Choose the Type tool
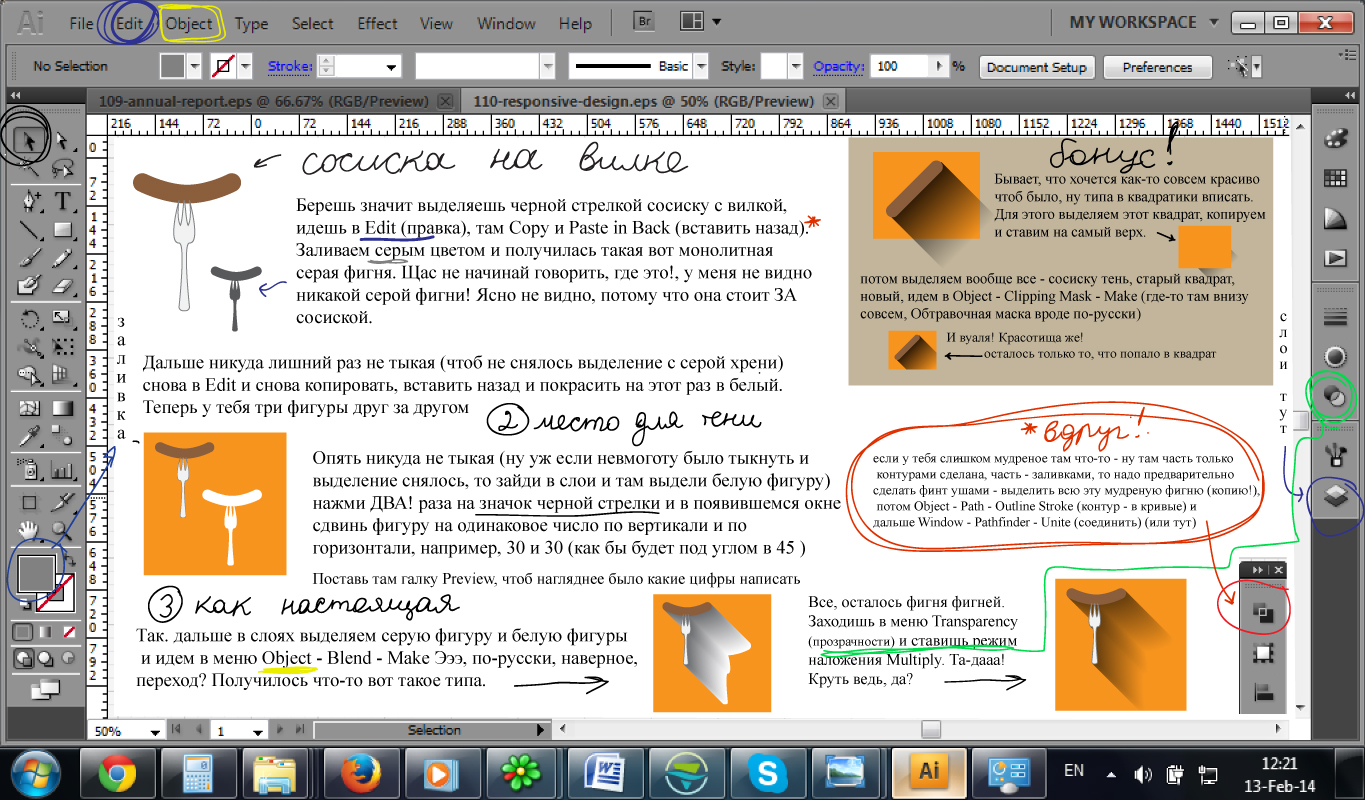The image size is (1365, 800). tap(62, 200)
